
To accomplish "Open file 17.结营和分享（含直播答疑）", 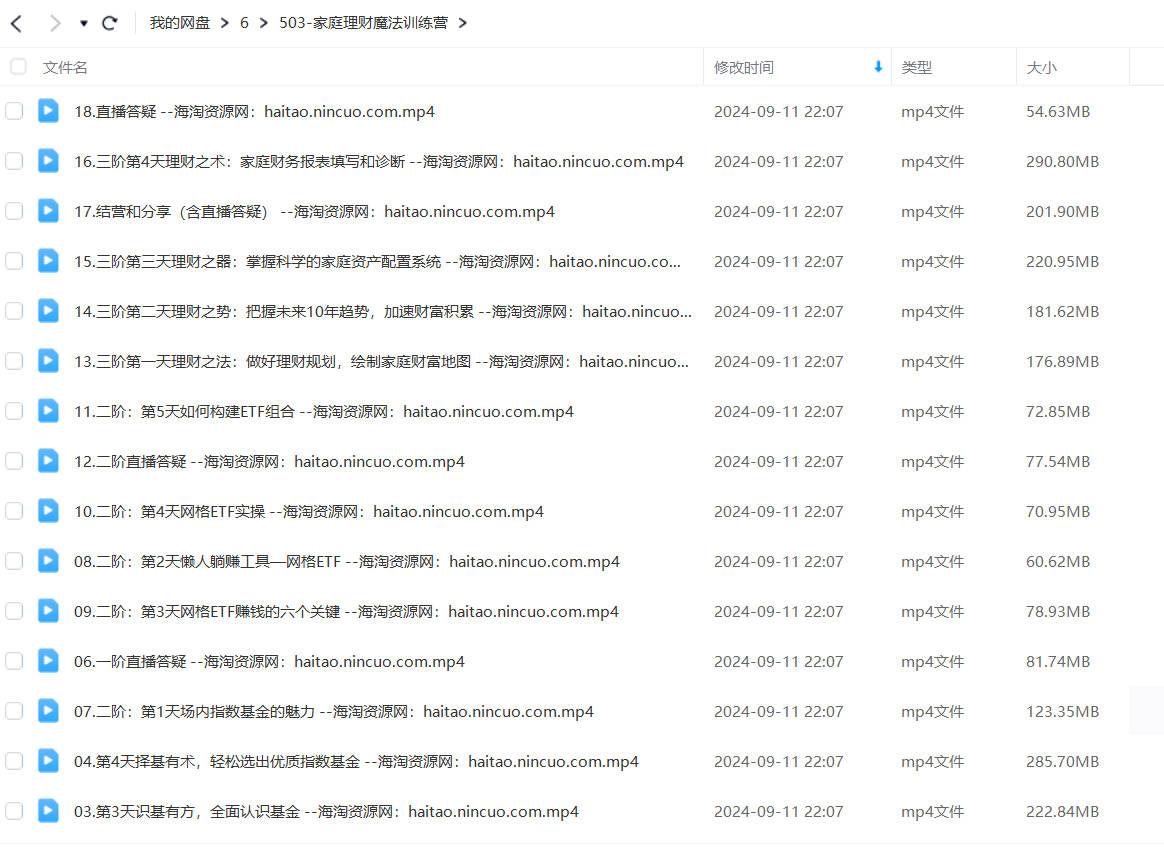I will click(x=314, y=212).
